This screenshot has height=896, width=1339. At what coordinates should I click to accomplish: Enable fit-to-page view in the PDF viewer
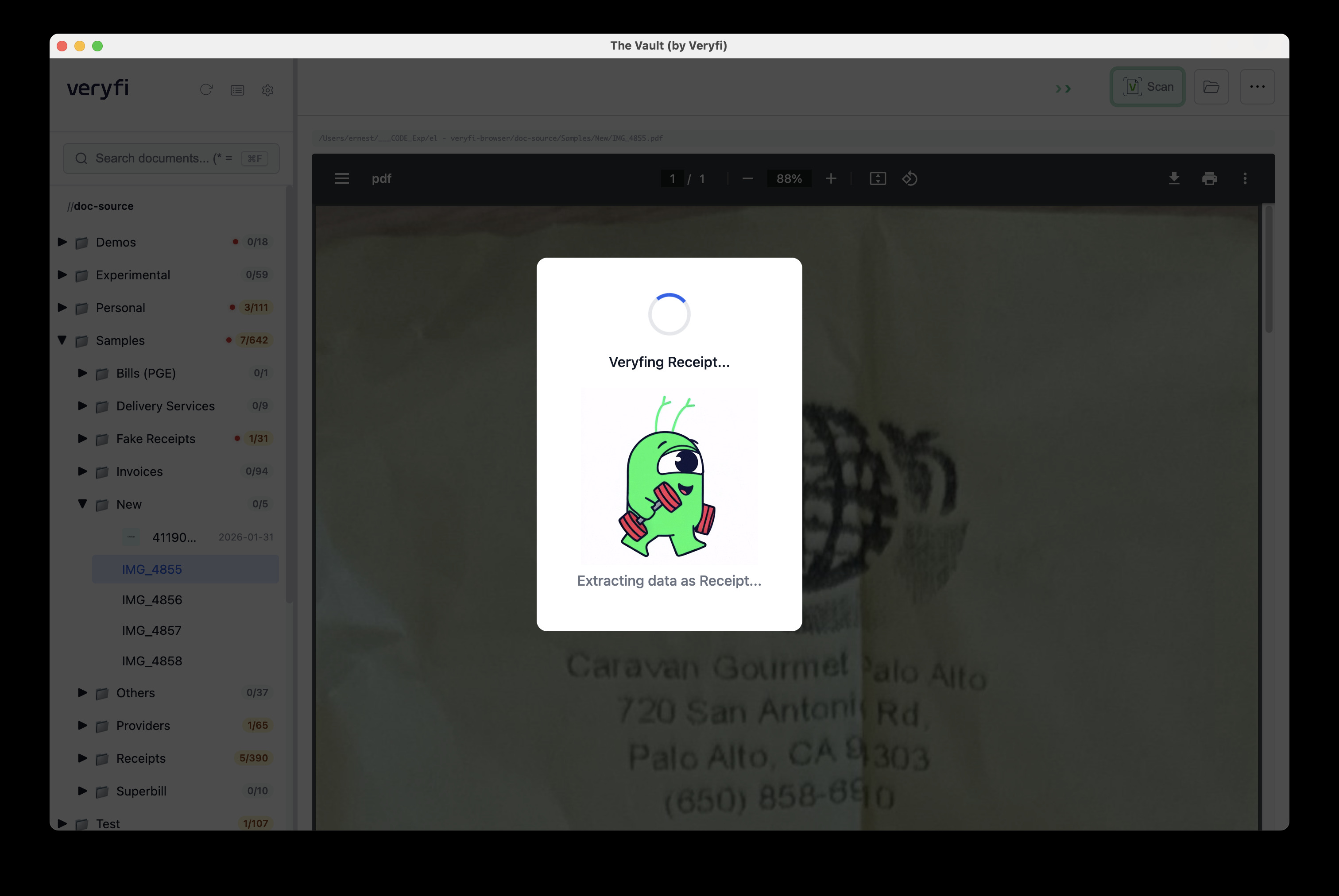coord(878,178)
